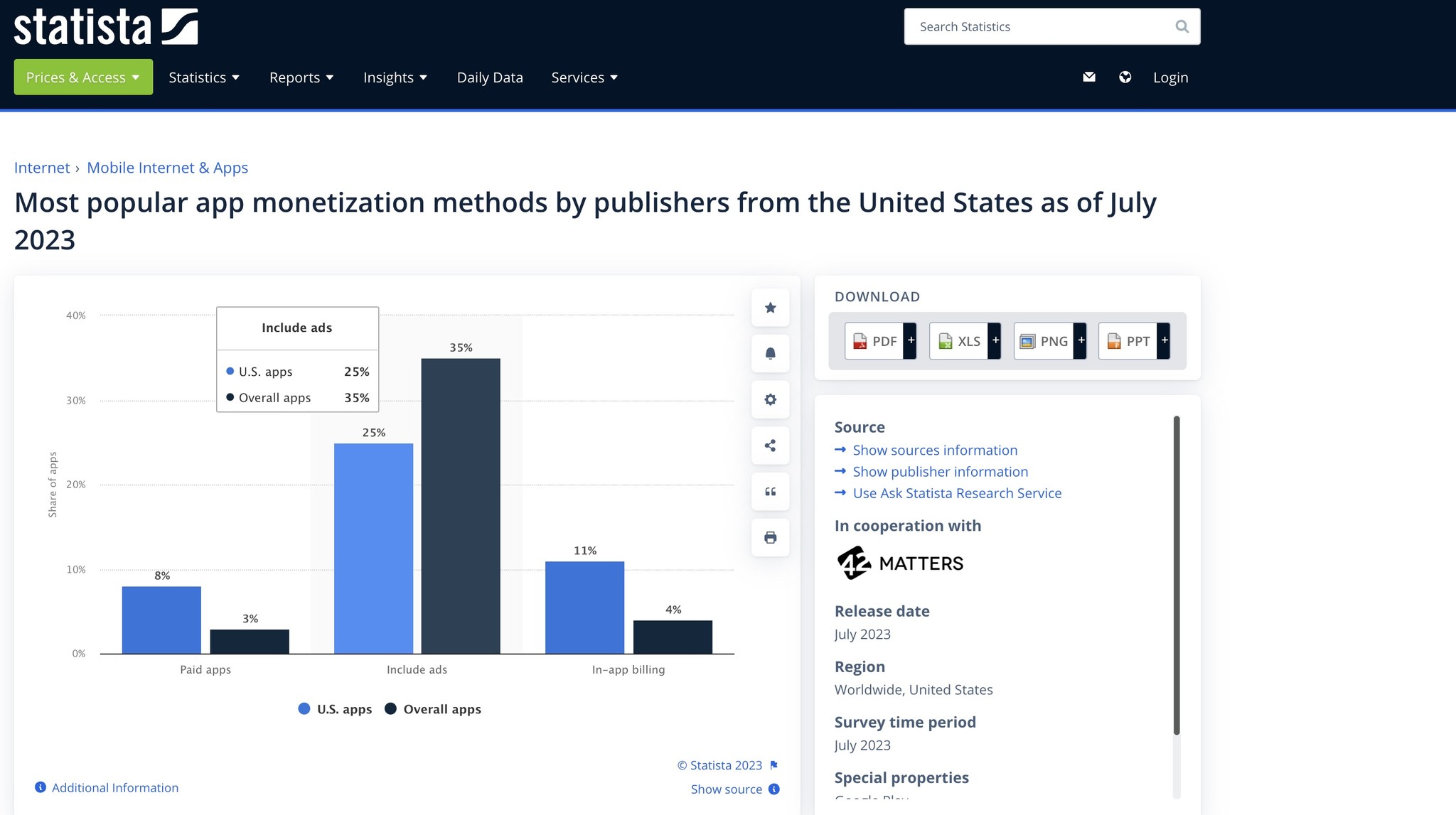Click the notification bell icon beside the chart
This screenshot has height=815, width=1456.
pyautogui.click(x=770, y=353)
